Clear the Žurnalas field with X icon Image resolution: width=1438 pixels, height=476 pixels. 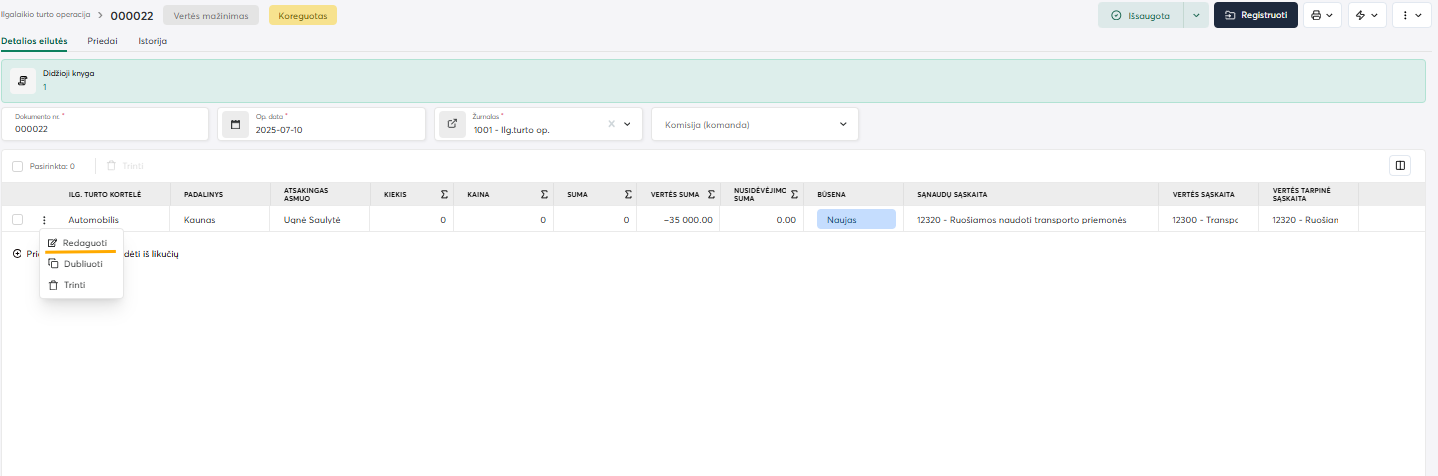611,124
